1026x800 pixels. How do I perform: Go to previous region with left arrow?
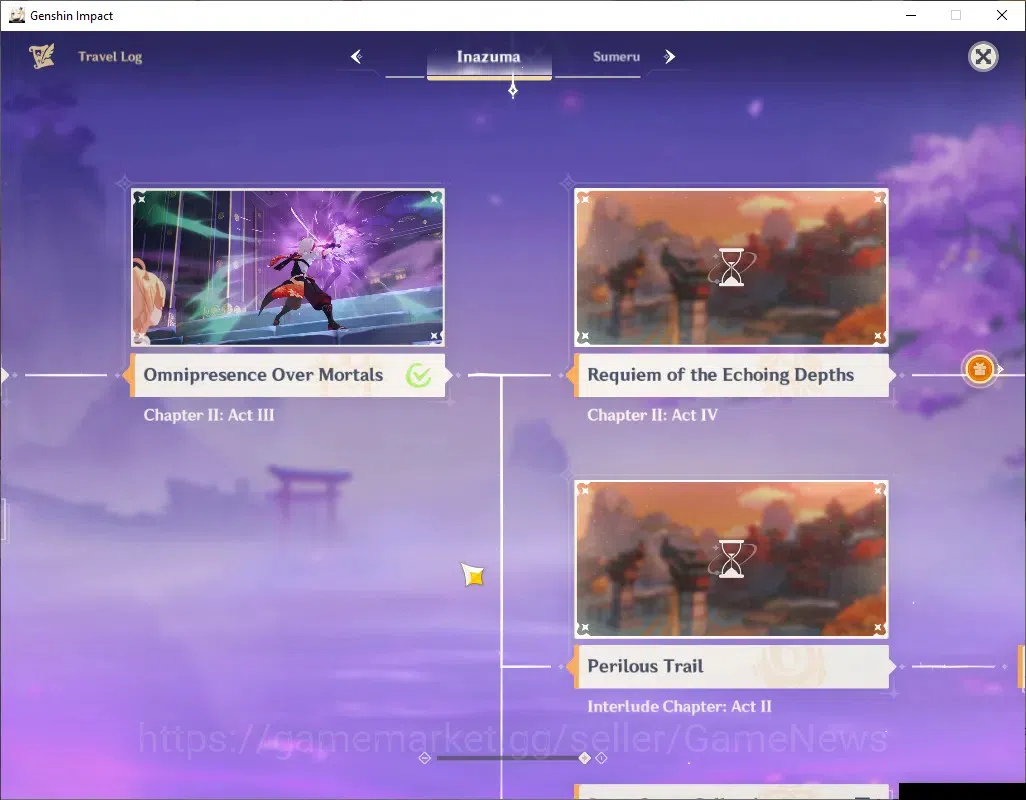(356, 57)
